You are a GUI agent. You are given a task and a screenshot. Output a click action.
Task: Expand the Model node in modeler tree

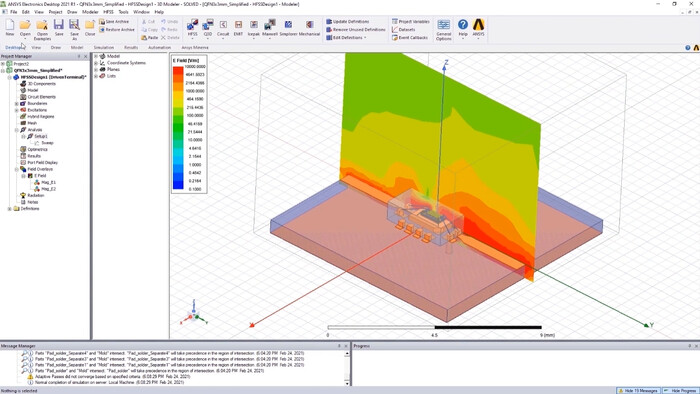pyautogui.click(x=96, y=56)
